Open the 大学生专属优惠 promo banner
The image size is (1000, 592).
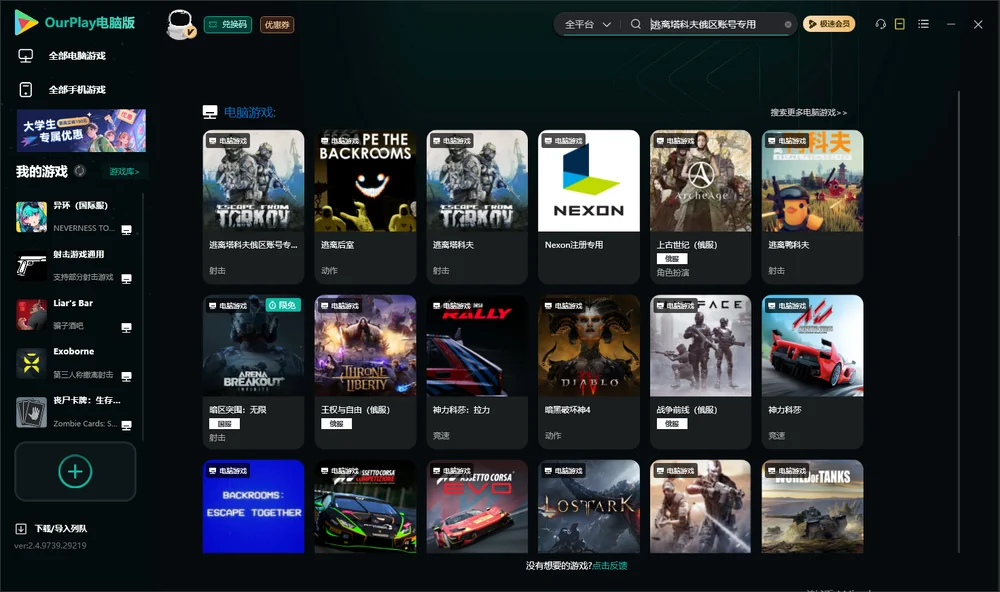click(x=82, y=130)
